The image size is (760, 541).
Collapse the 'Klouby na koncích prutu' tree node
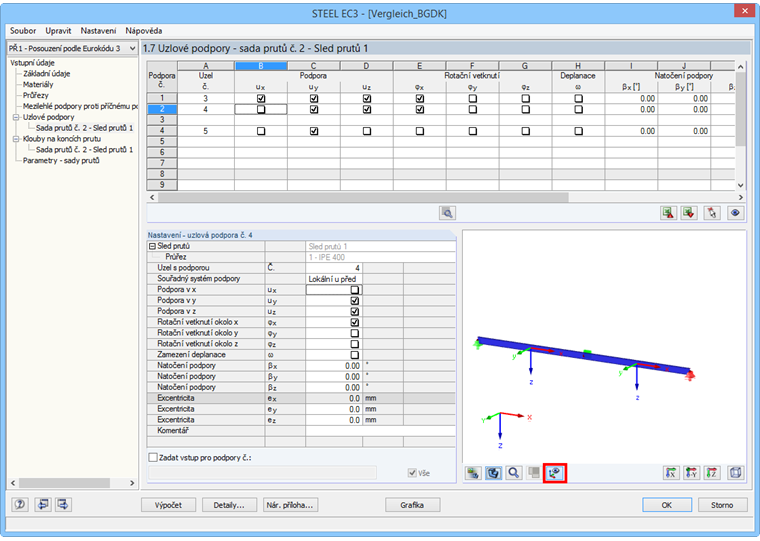(16, 139)
